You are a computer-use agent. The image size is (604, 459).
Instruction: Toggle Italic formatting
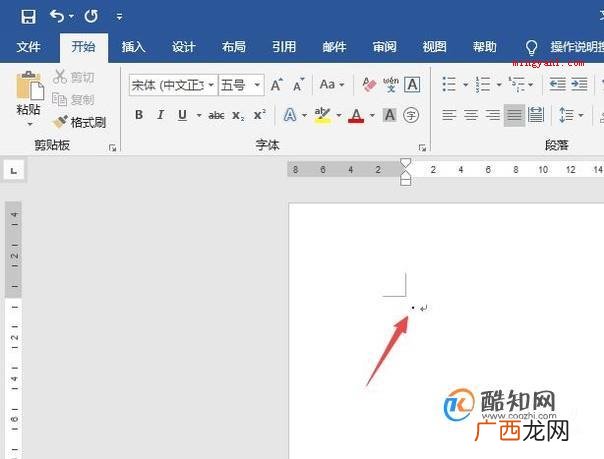coord(161,115)
